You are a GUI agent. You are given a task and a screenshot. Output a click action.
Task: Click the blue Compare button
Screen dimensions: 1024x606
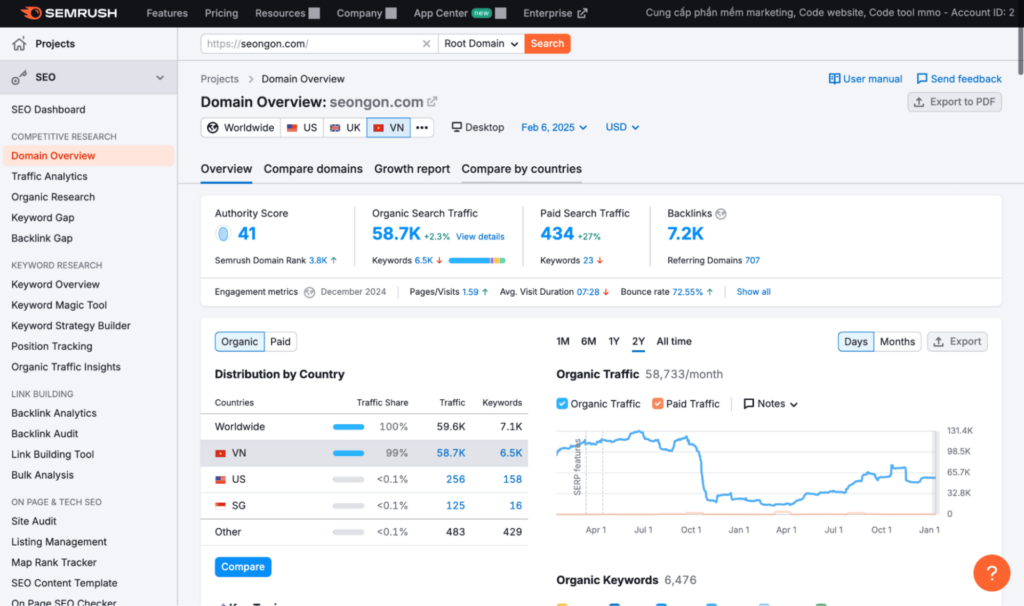pos(243,567)
